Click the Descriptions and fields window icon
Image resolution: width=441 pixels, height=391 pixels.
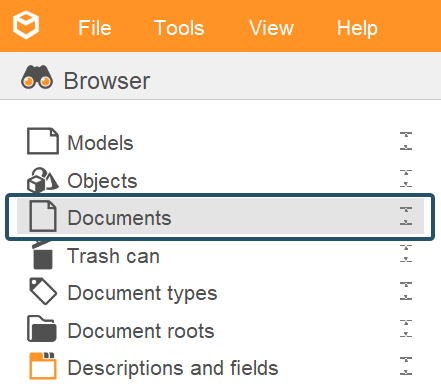tap(43, 366)
